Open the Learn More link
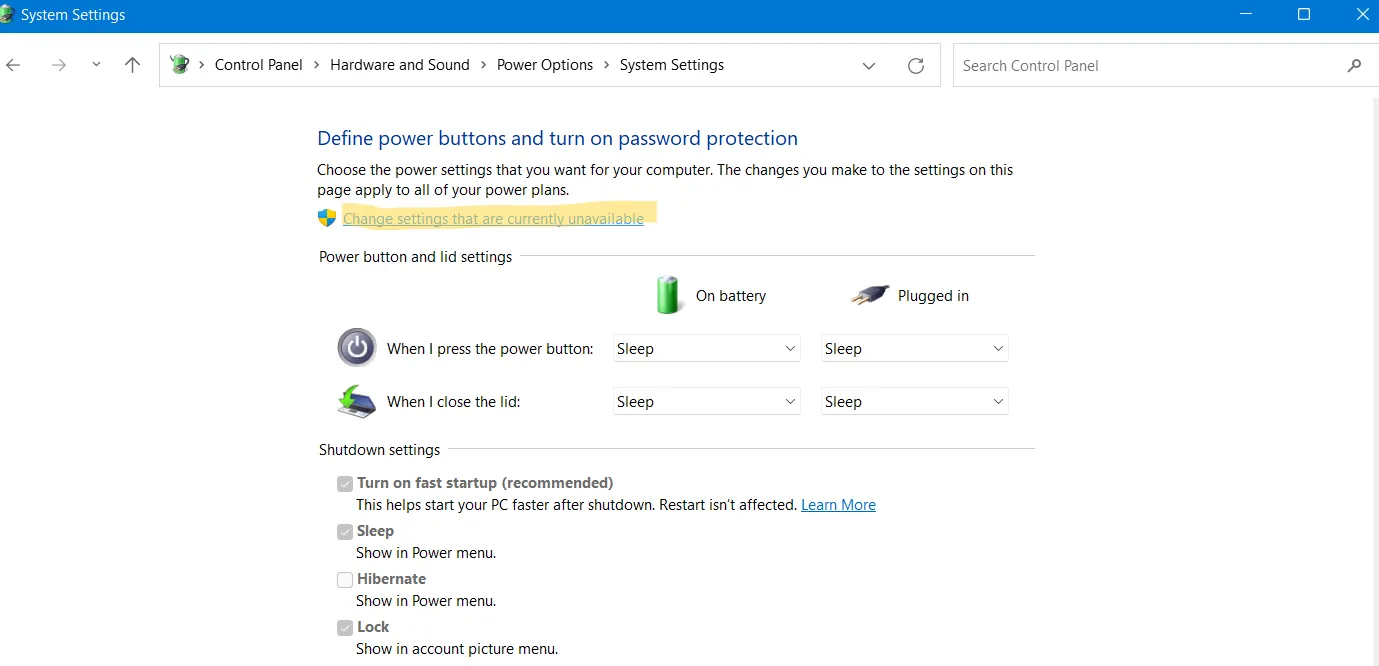 click(838, 504)
